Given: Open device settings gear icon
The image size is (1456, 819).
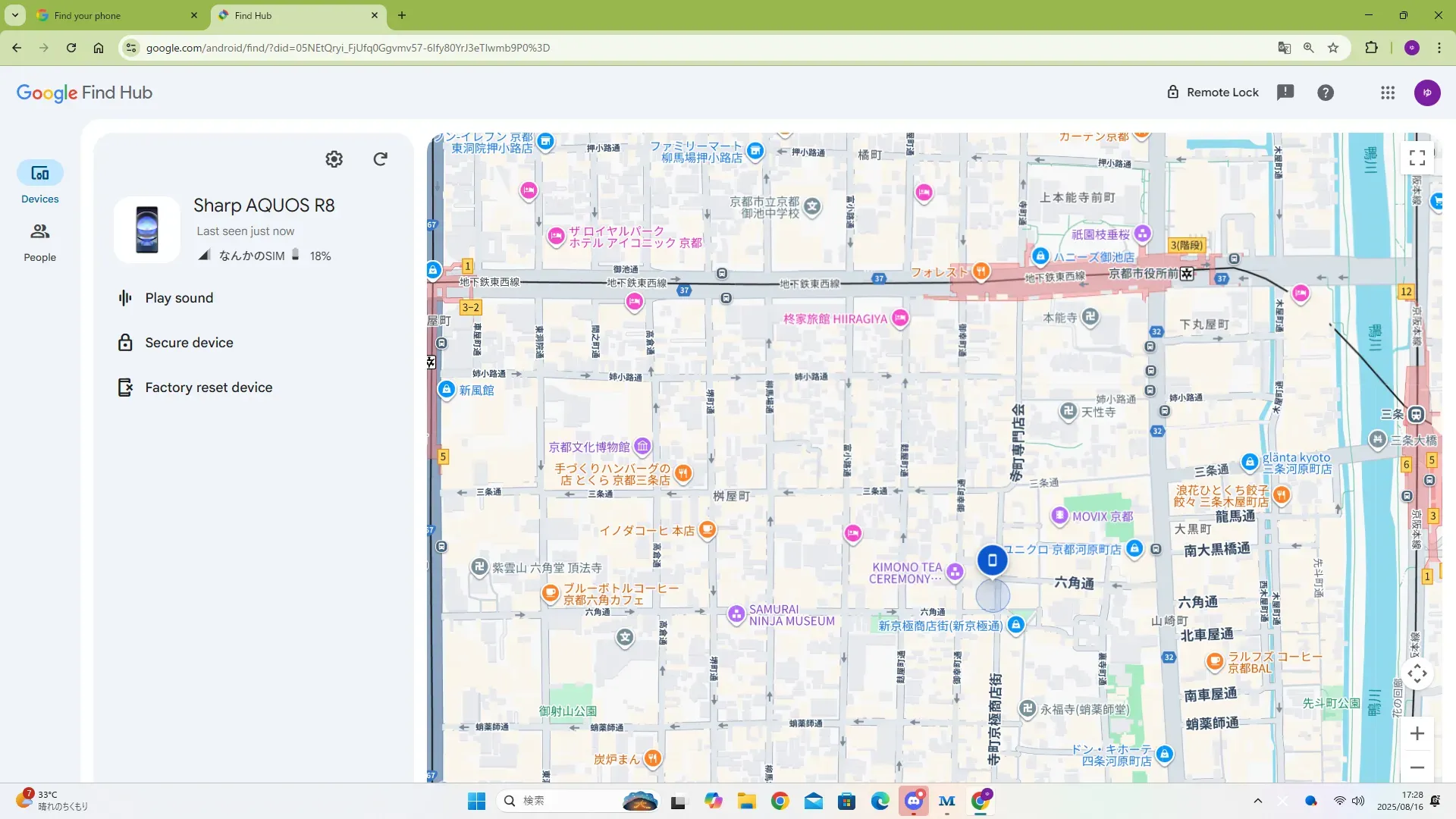Looking at the screenshot, I should coord(334,159).
